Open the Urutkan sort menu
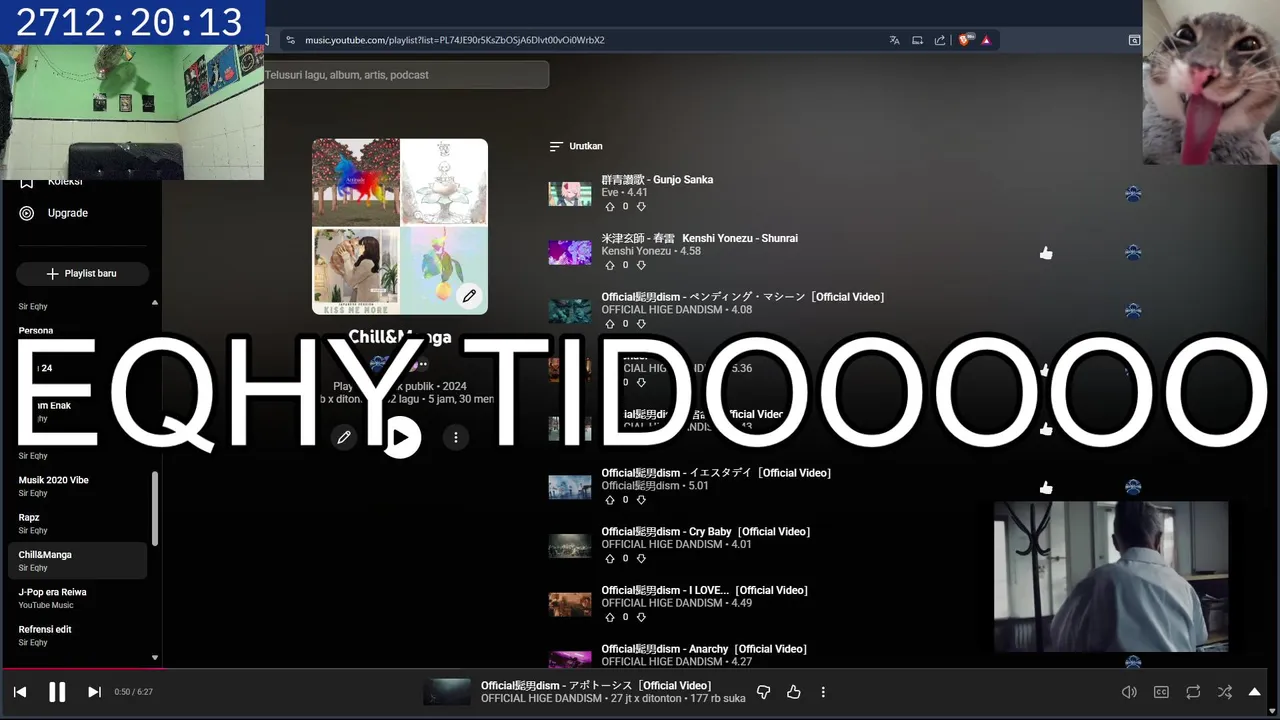The image size is (1280, 720). click(x=576, y=146)
